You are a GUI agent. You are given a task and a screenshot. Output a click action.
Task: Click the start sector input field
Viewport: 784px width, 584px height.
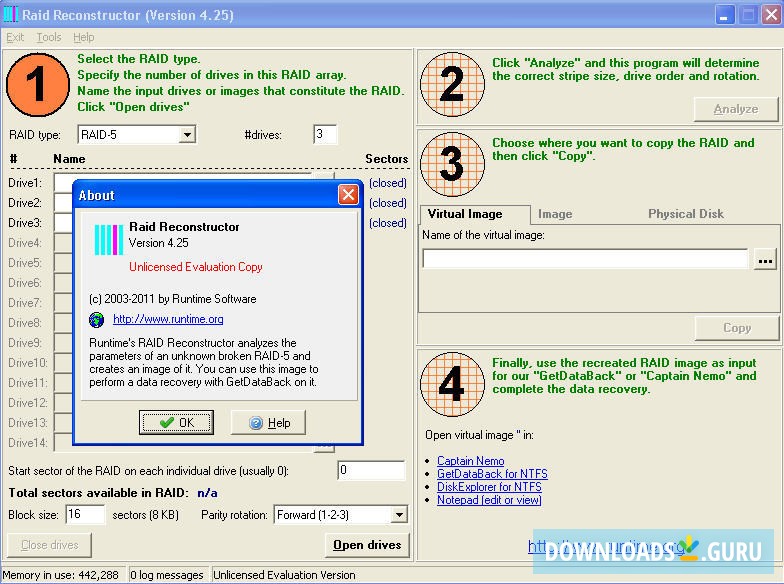click(371, 470)
